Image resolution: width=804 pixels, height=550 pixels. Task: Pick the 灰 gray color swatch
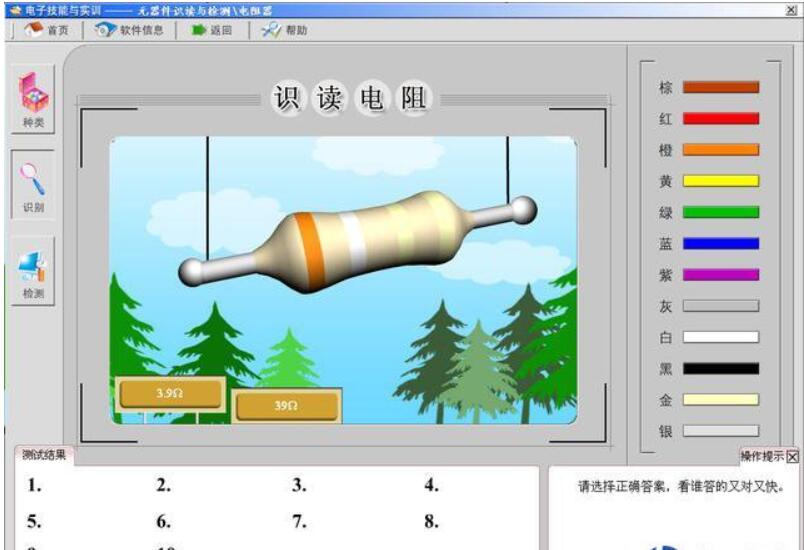point(720,306)
